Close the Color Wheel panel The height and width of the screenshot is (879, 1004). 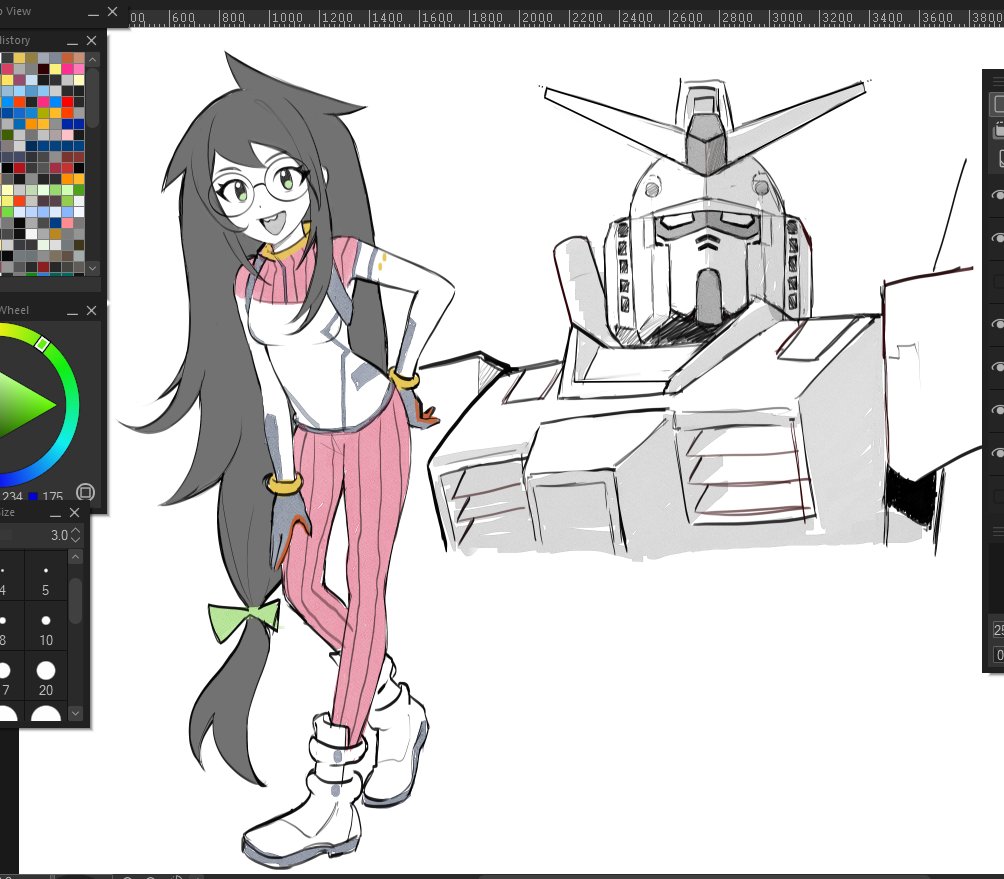[x=92, y=310]
